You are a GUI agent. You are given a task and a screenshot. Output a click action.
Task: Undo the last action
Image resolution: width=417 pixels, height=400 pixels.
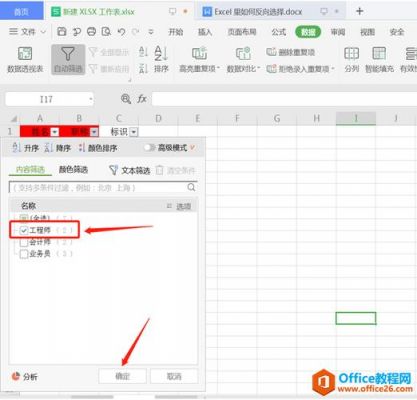121,32
